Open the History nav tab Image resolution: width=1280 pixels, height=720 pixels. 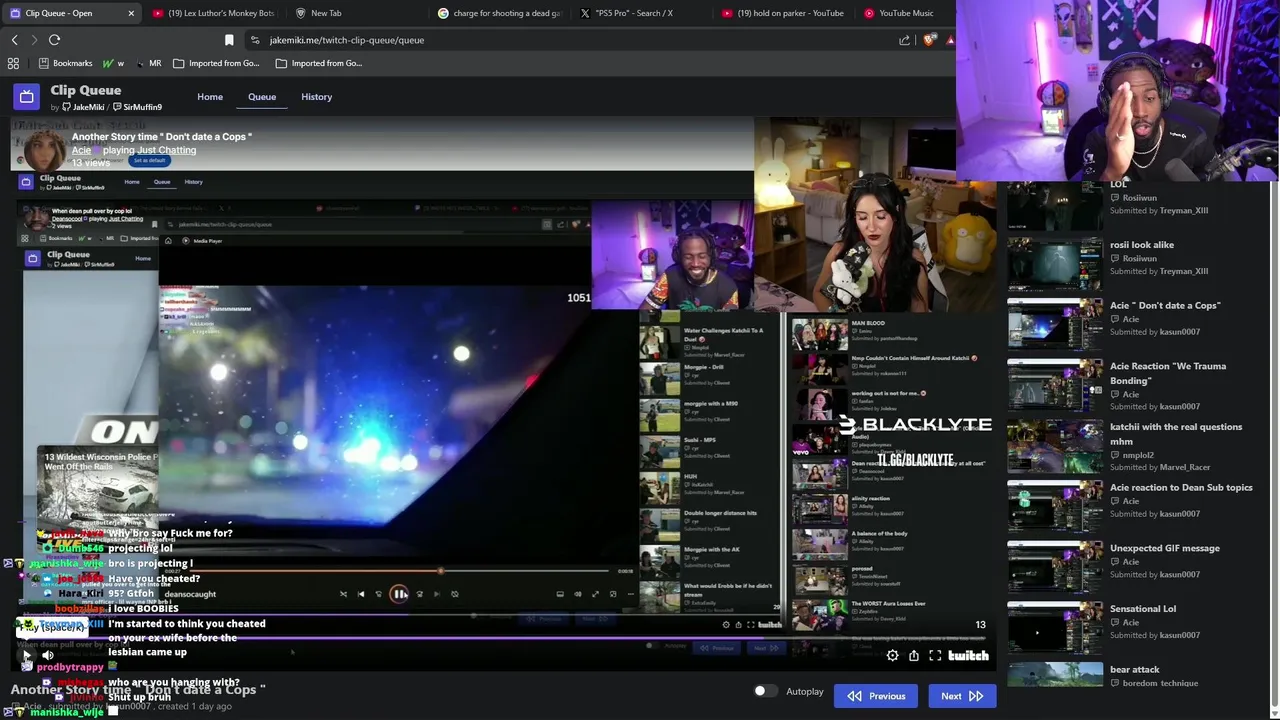pos(316,97)
